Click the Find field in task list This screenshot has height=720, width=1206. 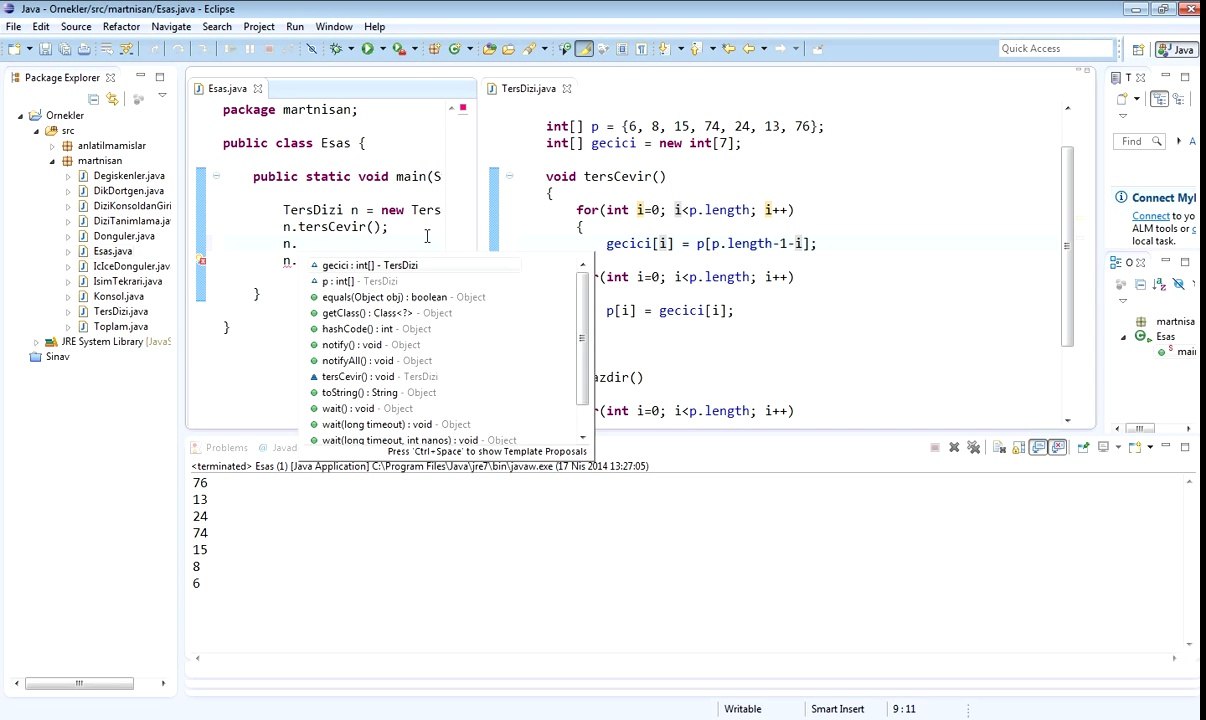point(1139,142)
